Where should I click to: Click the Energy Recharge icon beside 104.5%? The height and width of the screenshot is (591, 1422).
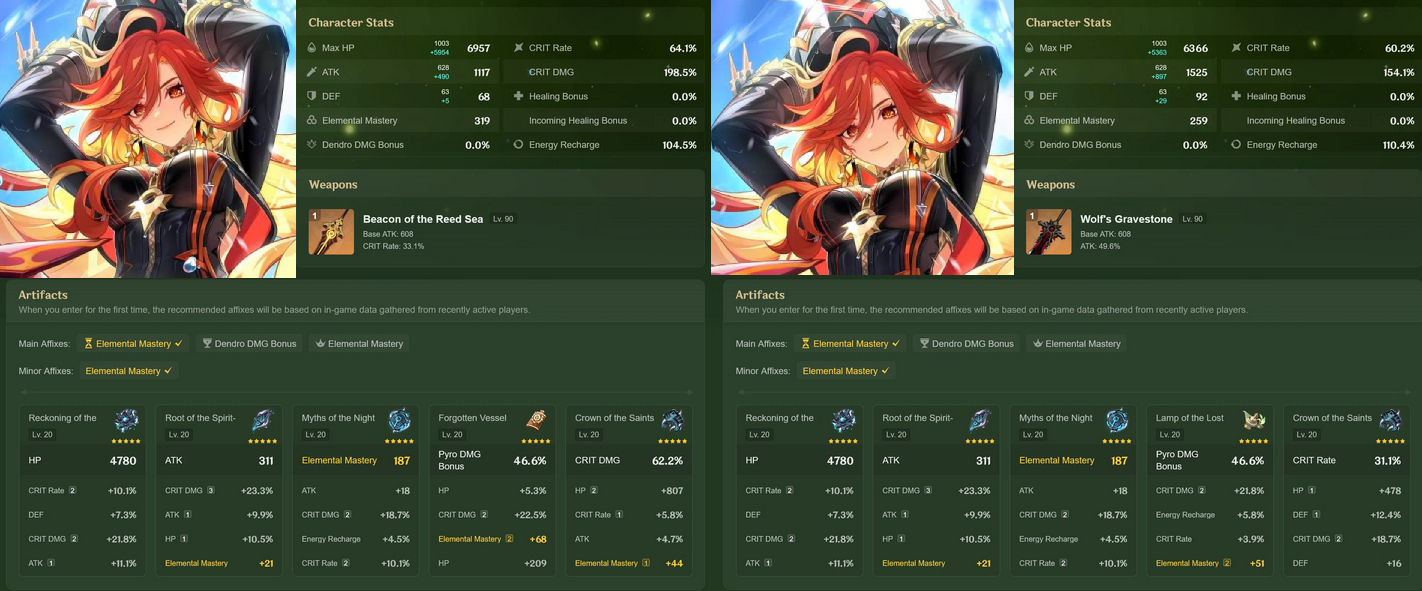click(x=518, y=145)
